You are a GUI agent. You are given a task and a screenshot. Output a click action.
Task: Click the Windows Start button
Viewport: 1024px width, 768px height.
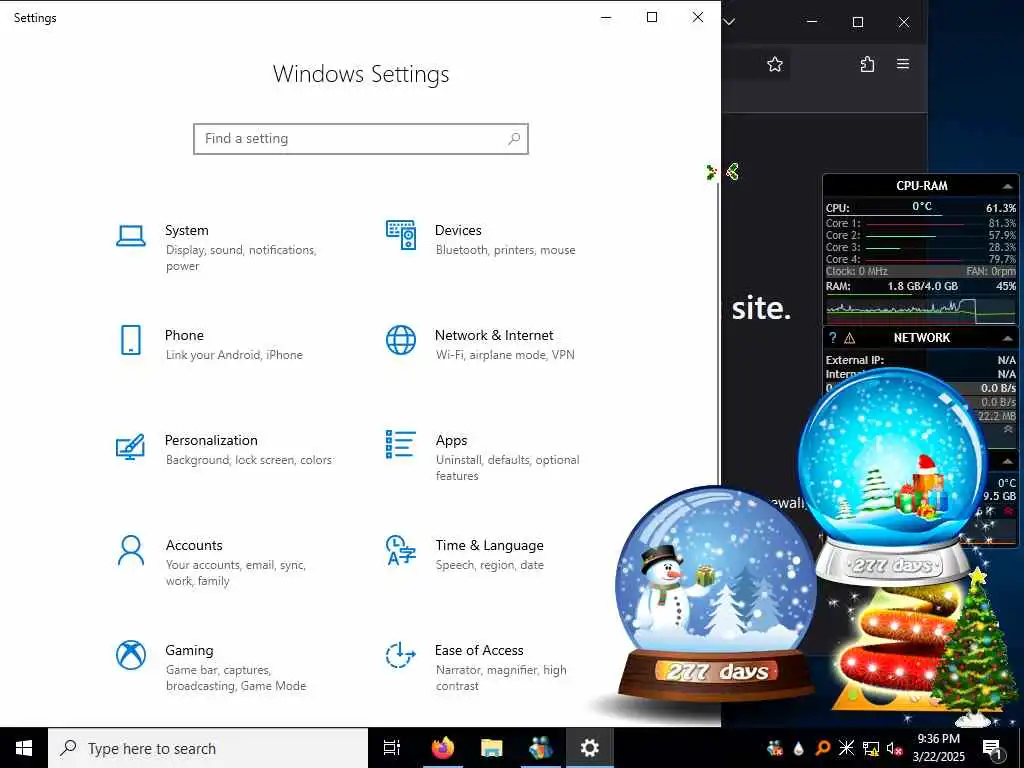(24, 748)
